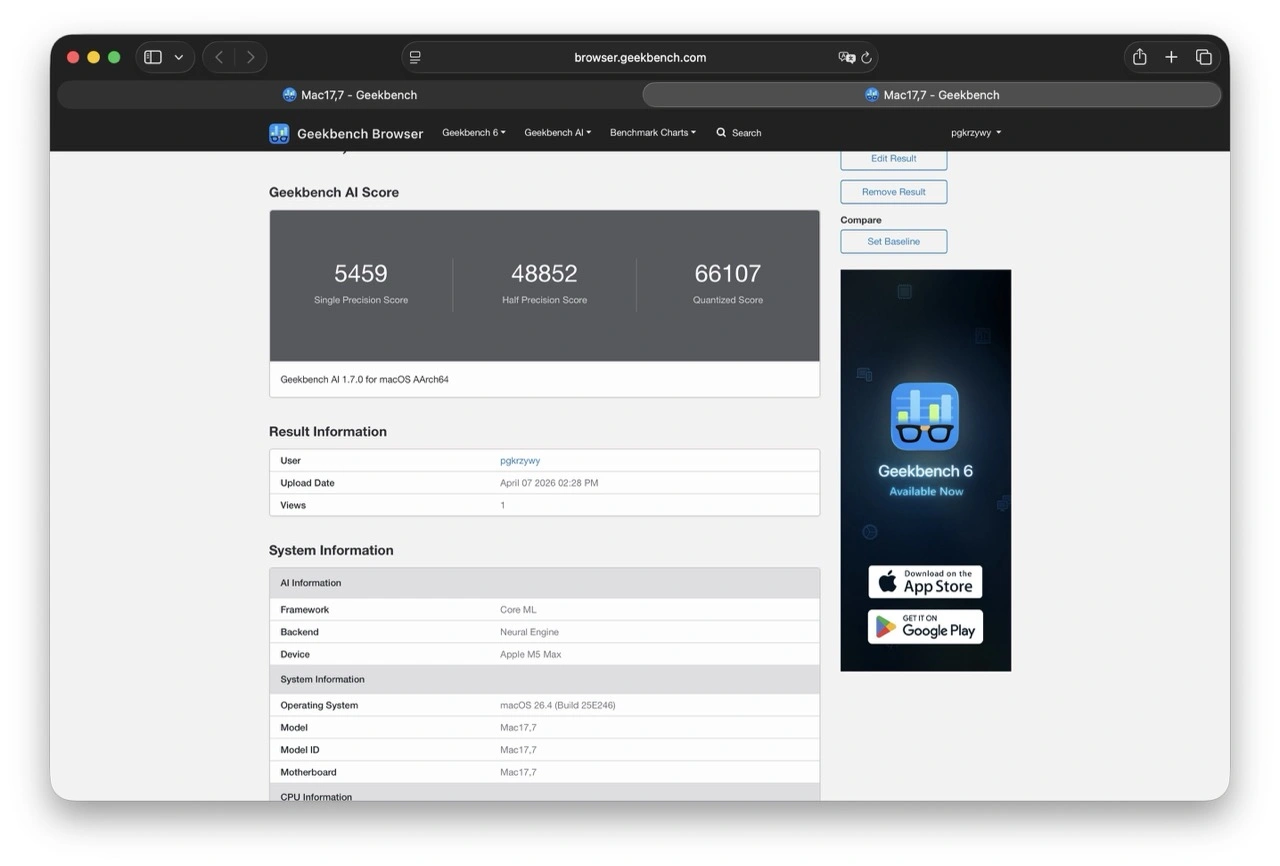
Task: Click the translate icon in the address bar
Action: pyautogui.click(x=846, y=58)
